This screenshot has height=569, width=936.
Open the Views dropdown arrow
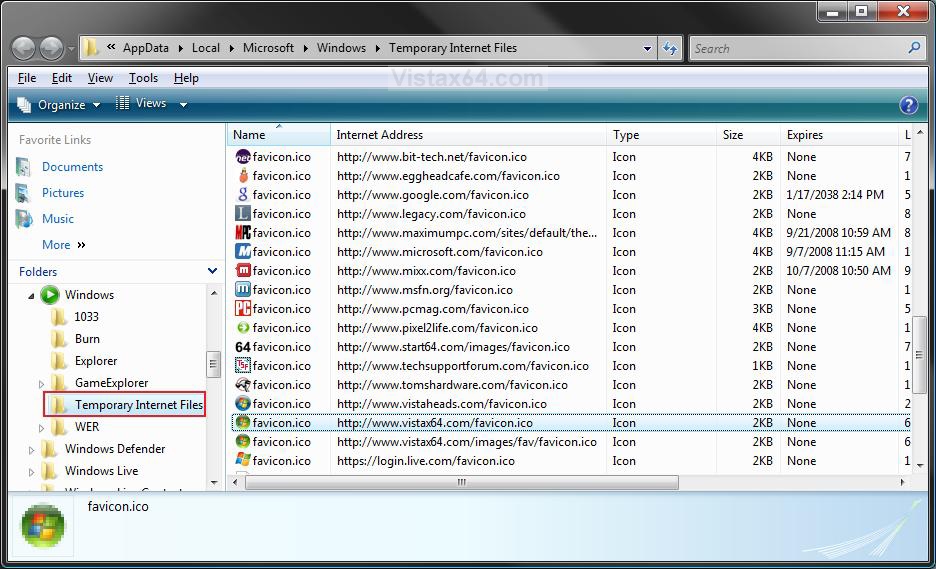[184, 105]
